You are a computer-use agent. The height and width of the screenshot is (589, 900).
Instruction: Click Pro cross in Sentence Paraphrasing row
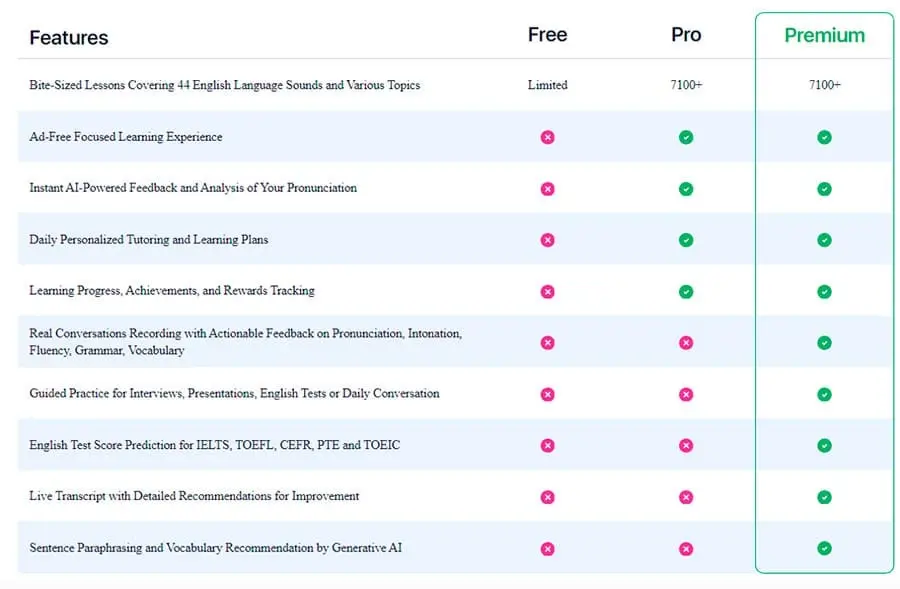click(686, 549)
